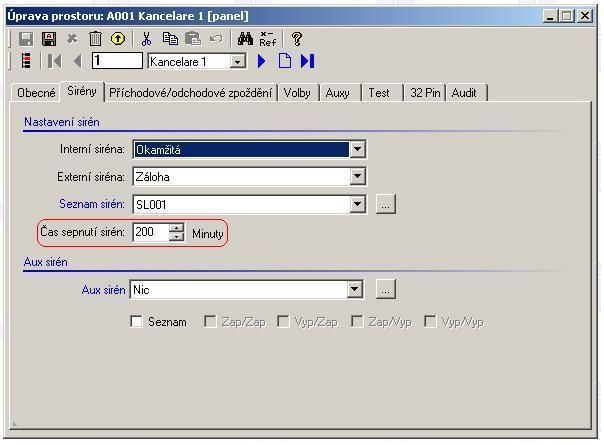The image size is (604, 445).
Task: Click browse button next to Seznam sirén
Action: click(x=386, y=204)
